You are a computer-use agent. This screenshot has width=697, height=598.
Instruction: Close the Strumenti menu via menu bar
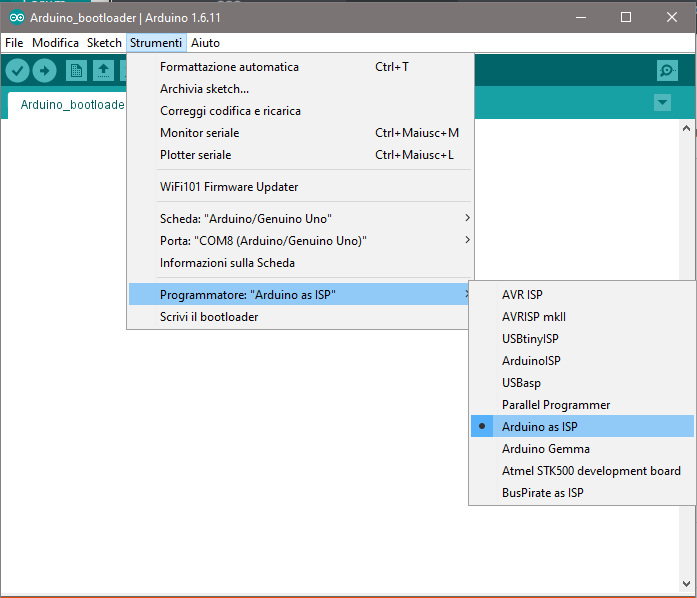tap(156, 43)
